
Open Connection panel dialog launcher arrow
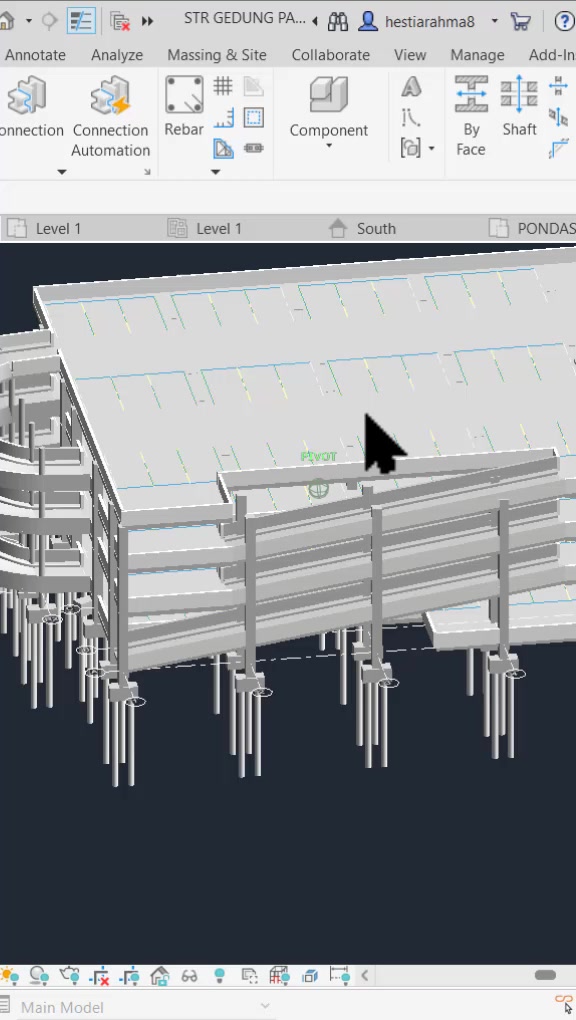pyautogui.click(x=147, y=172)
